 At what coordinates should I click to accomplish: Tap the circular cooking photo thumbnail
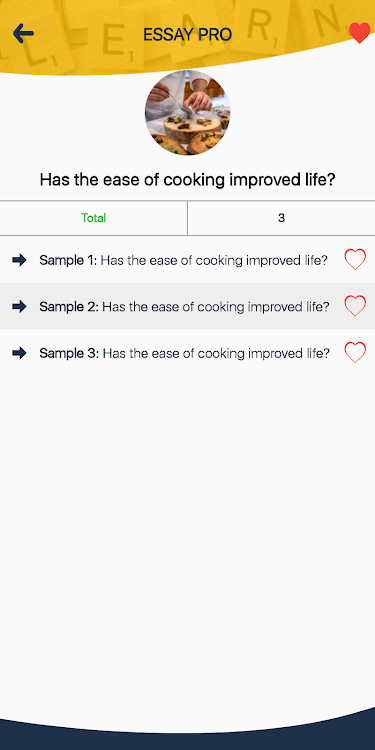click(188, 112)
